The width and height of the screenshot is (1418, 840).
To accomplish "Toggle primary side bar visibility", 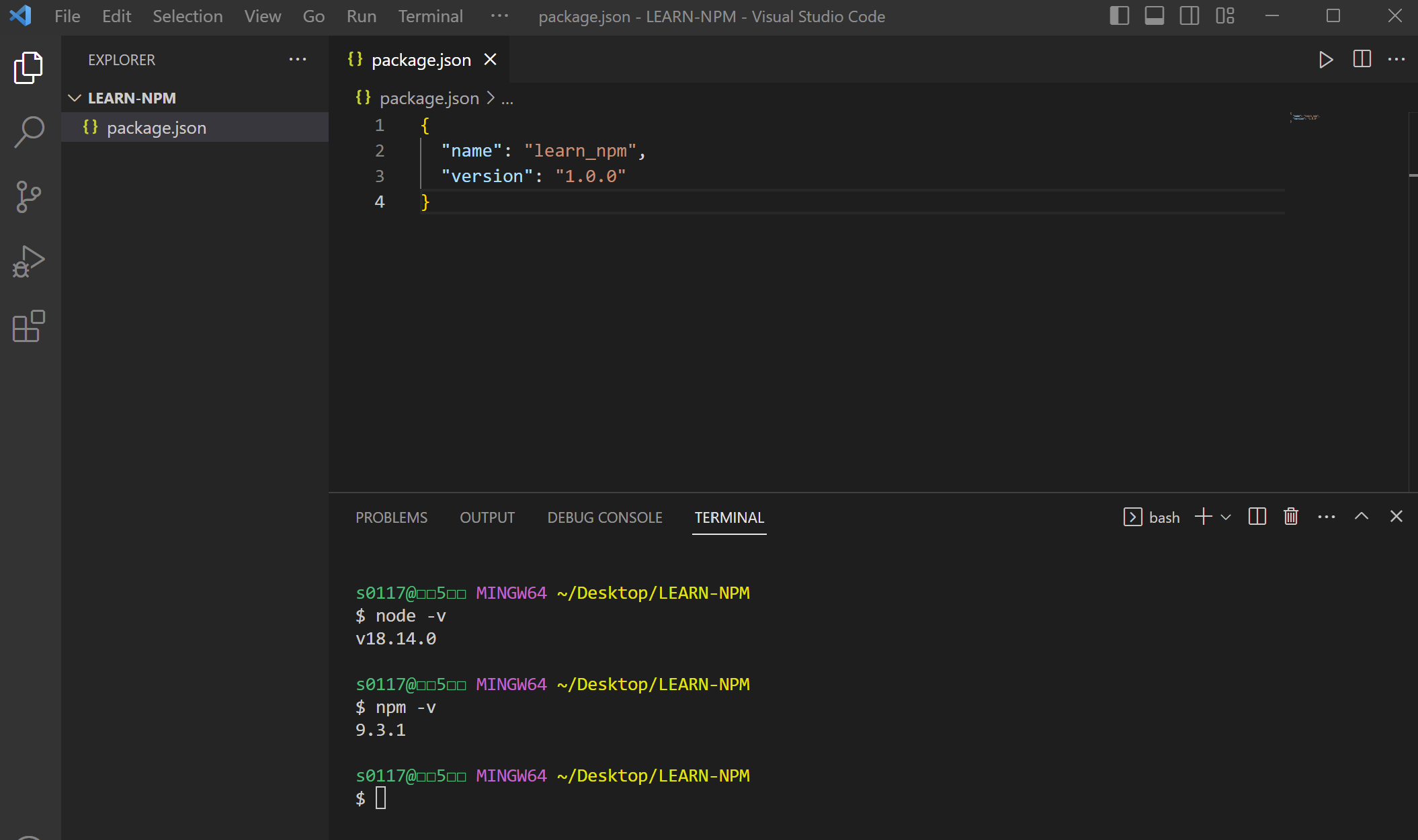I will coord(1119,16).
